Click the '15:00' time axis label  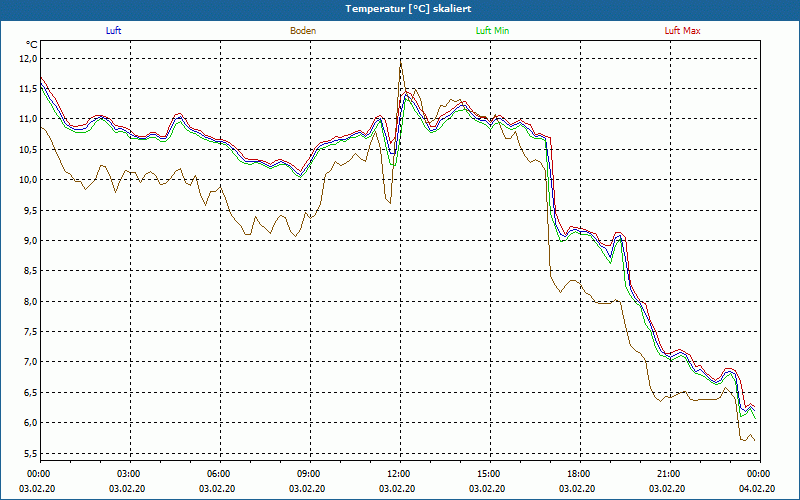[x=490, y=474]
